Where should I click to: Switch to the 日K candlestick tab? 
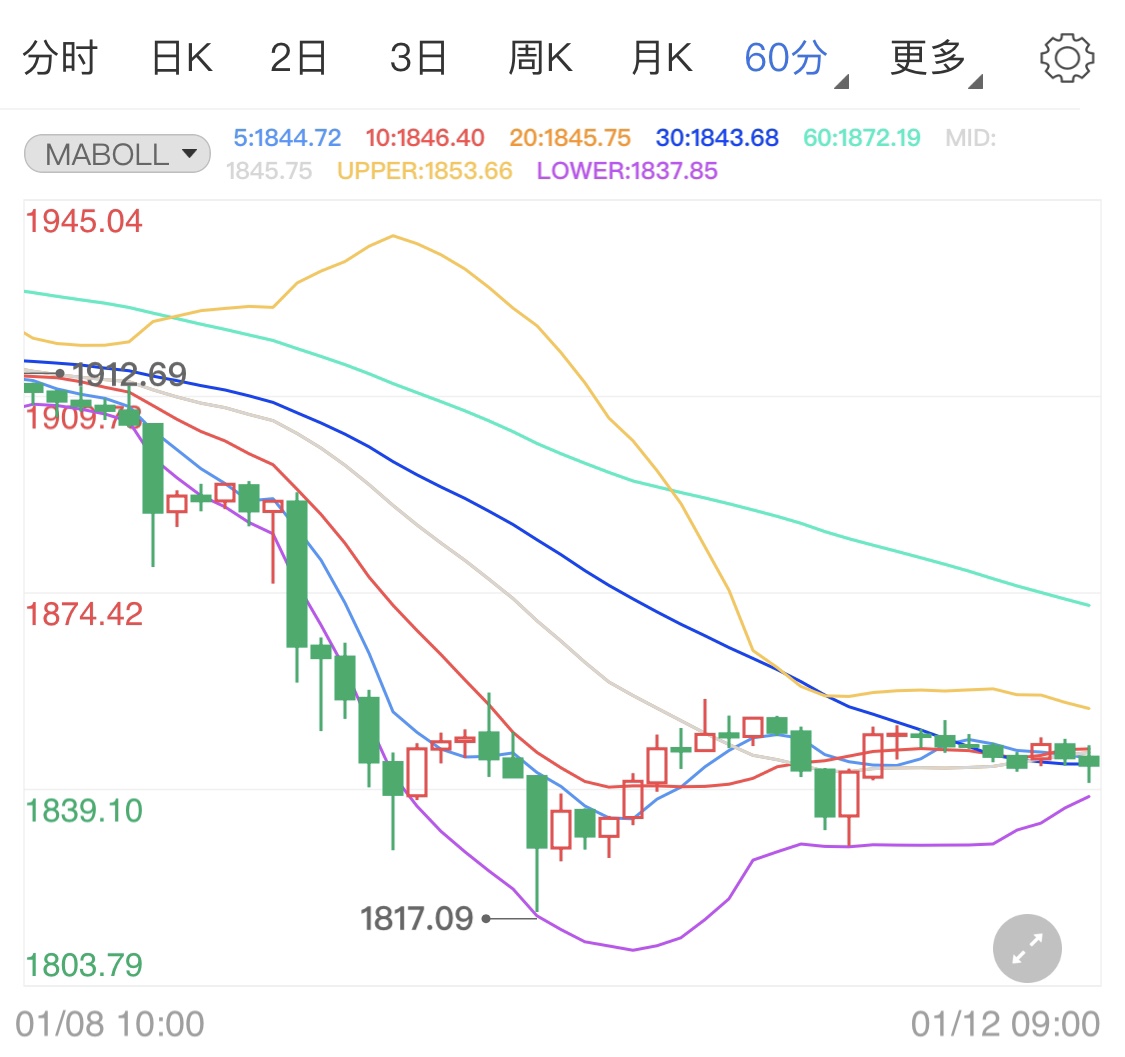[181, 57]
